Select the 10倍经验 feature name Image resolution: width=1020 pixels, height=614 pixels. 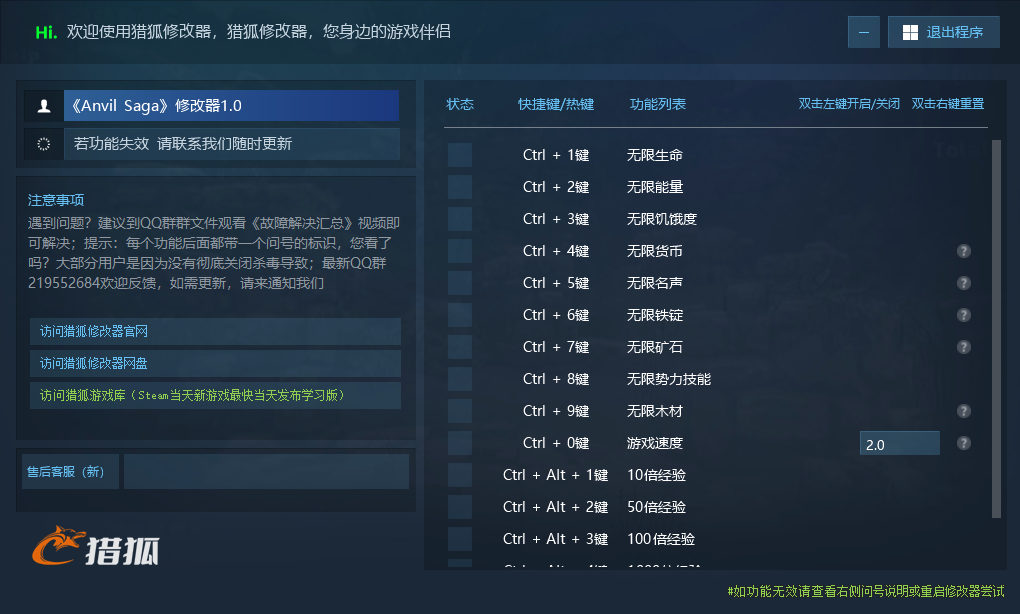pos(656,475)
